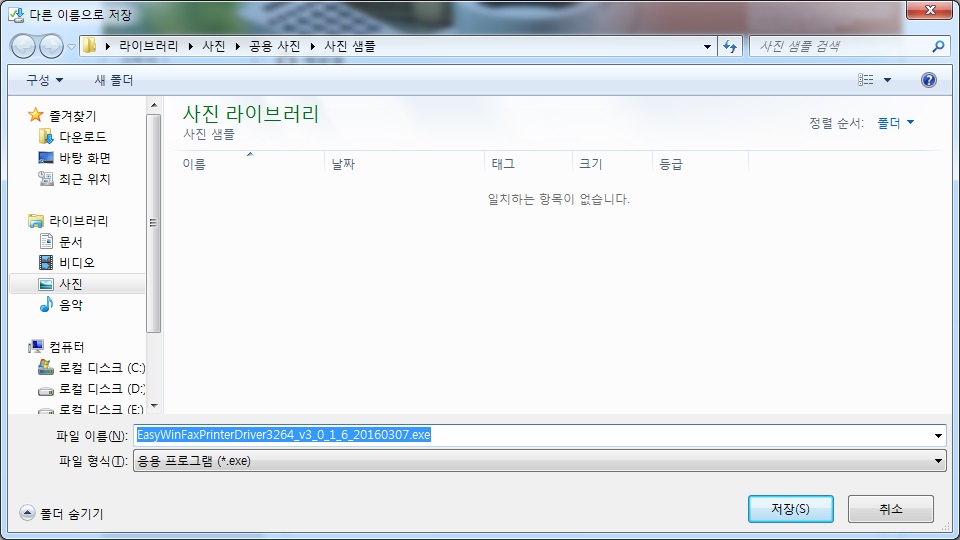Open the 음악 library

pyautogui.click(x=70, y=305)
